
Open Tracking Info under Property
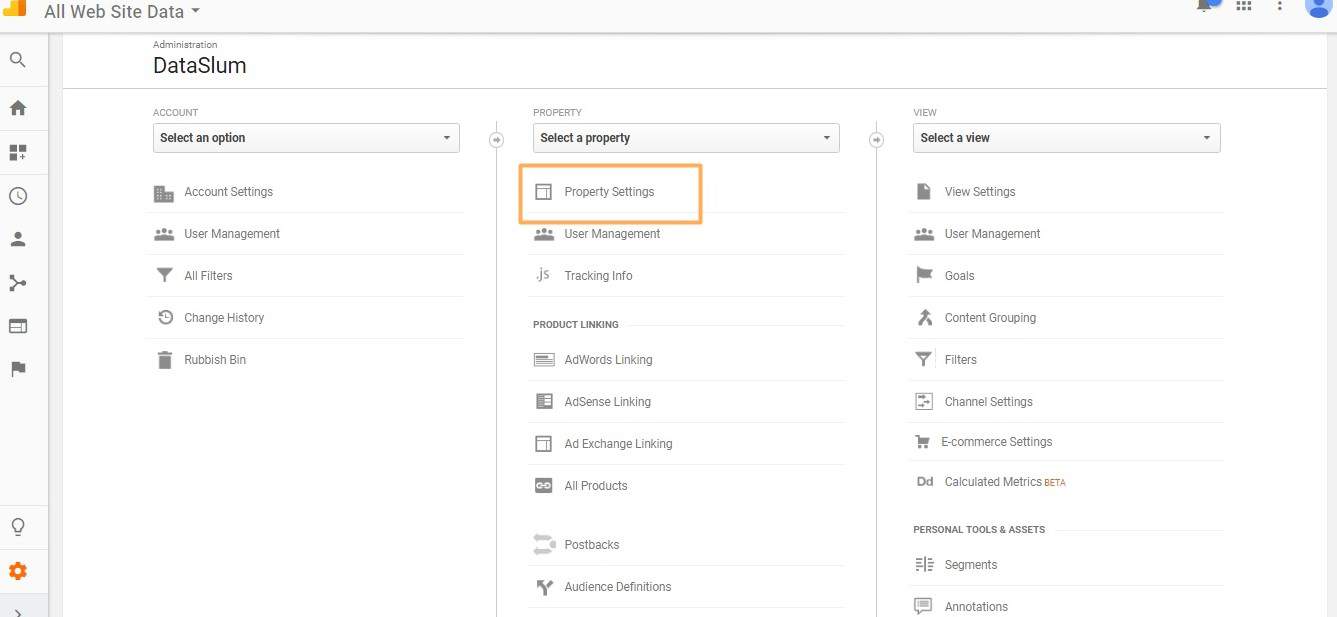coord(598,276)
